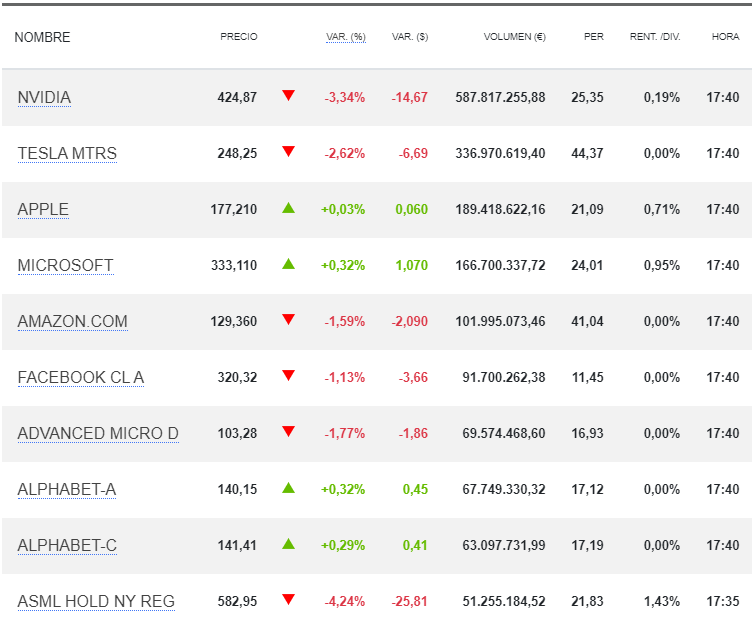Select ALPHABET-C PER value 17,19
753x636 pixels.
coord(587,546)
